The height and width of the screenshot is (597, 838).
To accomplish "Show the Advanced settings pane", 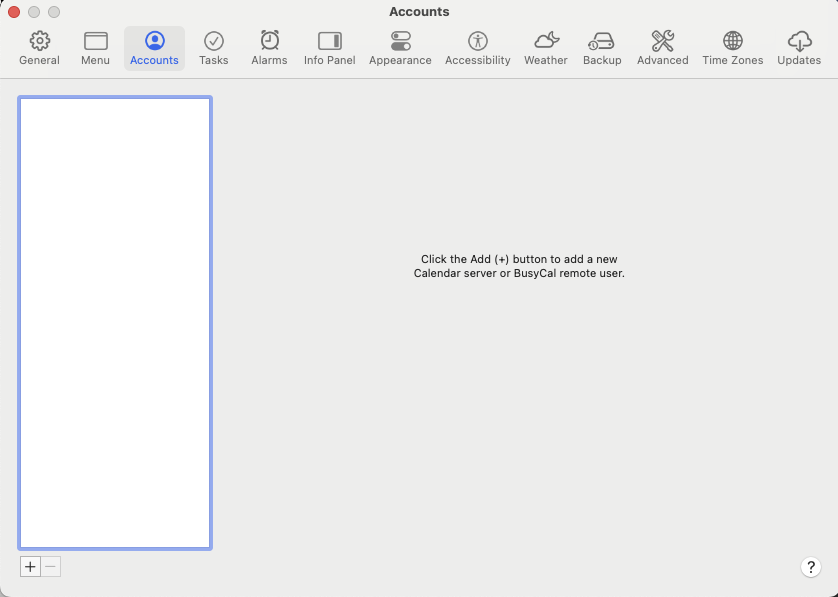I will (x=662, y=48).
